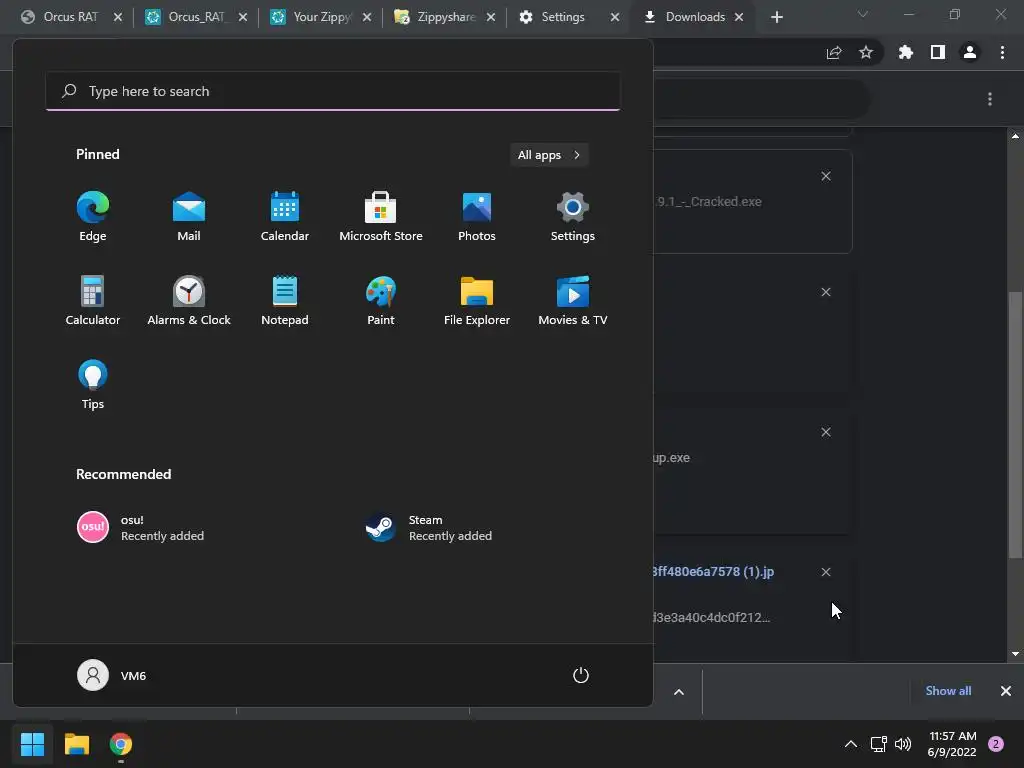Click the share this page icon
The height and width of the screenshot is (768, 1024).
pos(834,53)
